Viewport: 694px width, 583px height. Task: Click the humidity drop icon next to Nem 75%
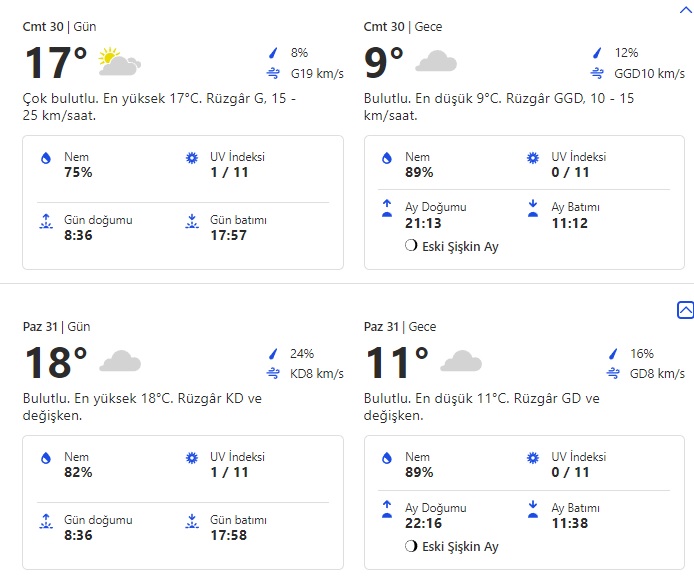tap(45, 158)
